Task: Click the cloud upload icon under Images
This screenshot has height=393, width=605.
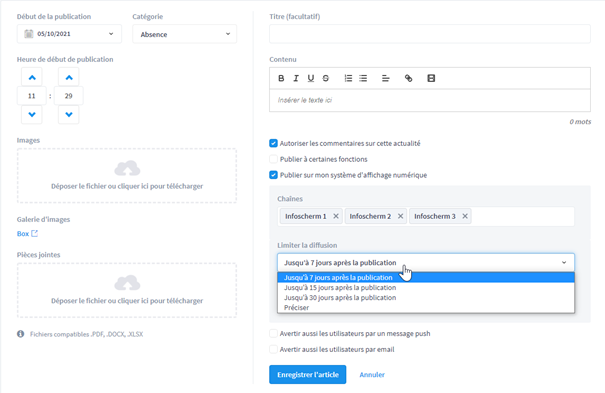Action: (127, 169)
